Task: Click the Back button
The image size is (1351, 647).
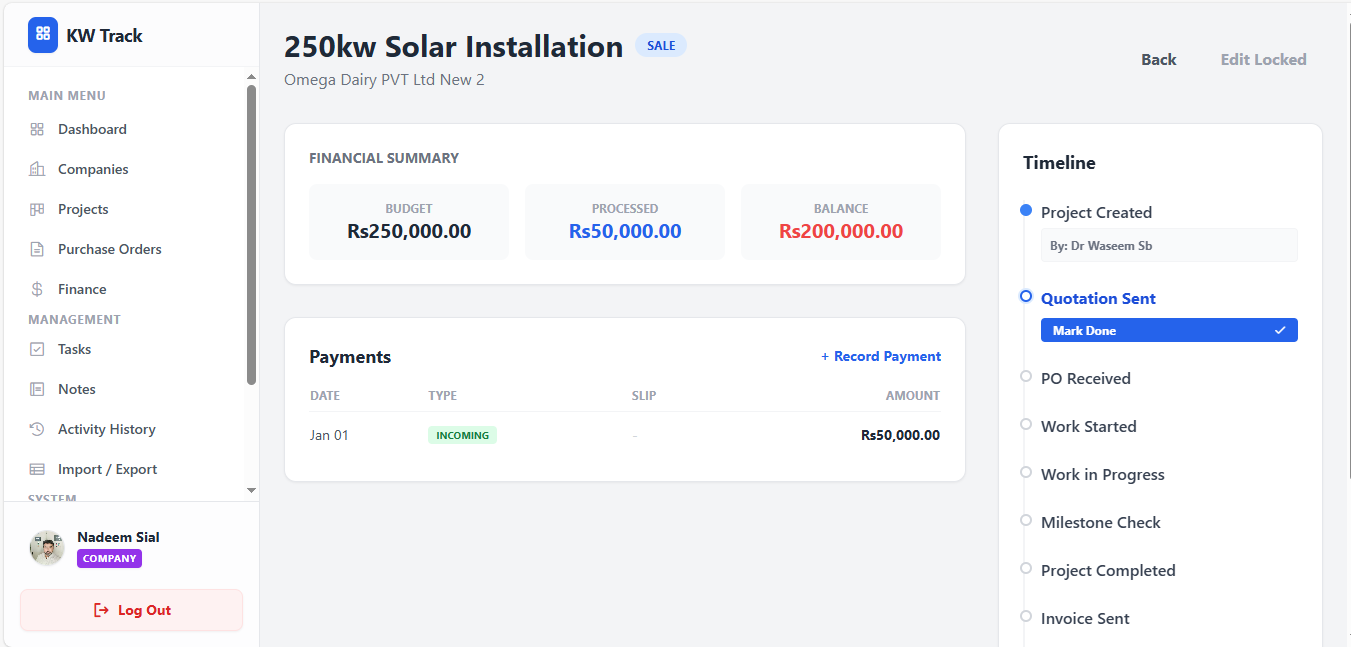Action: pyautogui.click(x=1158, y=60)
